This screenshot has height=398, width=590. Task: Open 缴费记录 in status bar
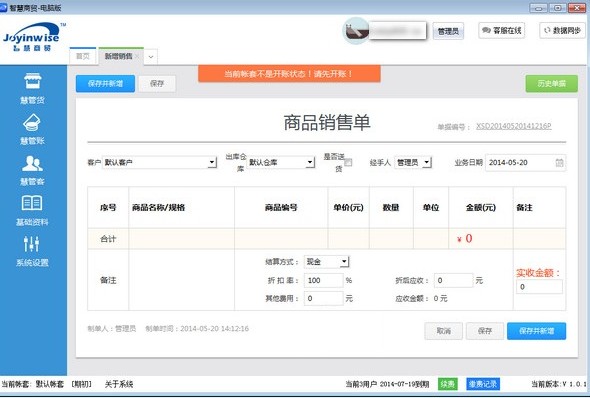point(483,384)
